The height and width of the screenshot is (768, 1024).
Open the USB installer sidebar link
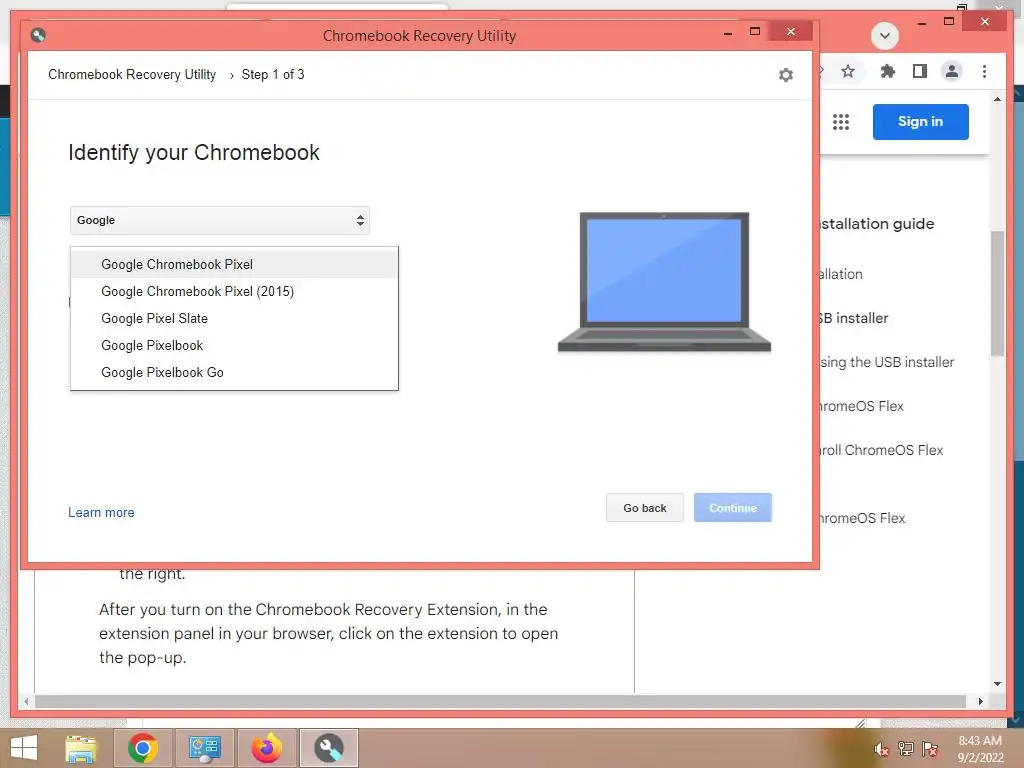tap(854, 318)
